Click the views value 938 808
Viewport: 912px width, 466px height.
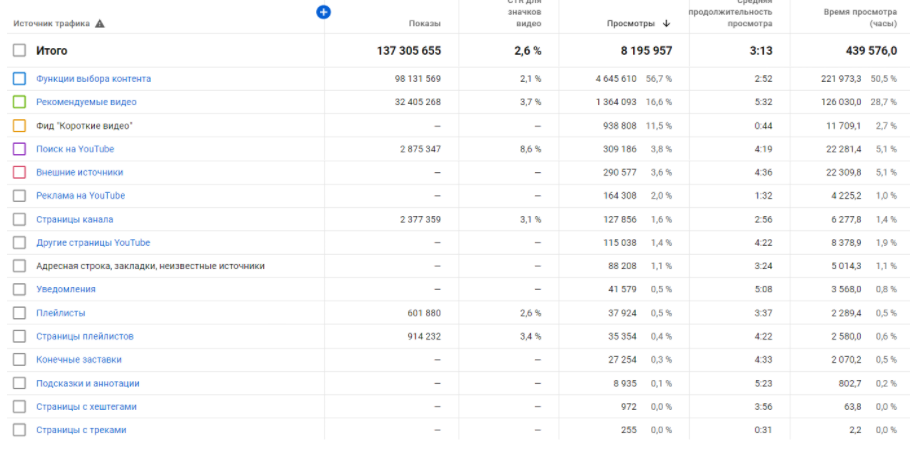pos(619,126)
